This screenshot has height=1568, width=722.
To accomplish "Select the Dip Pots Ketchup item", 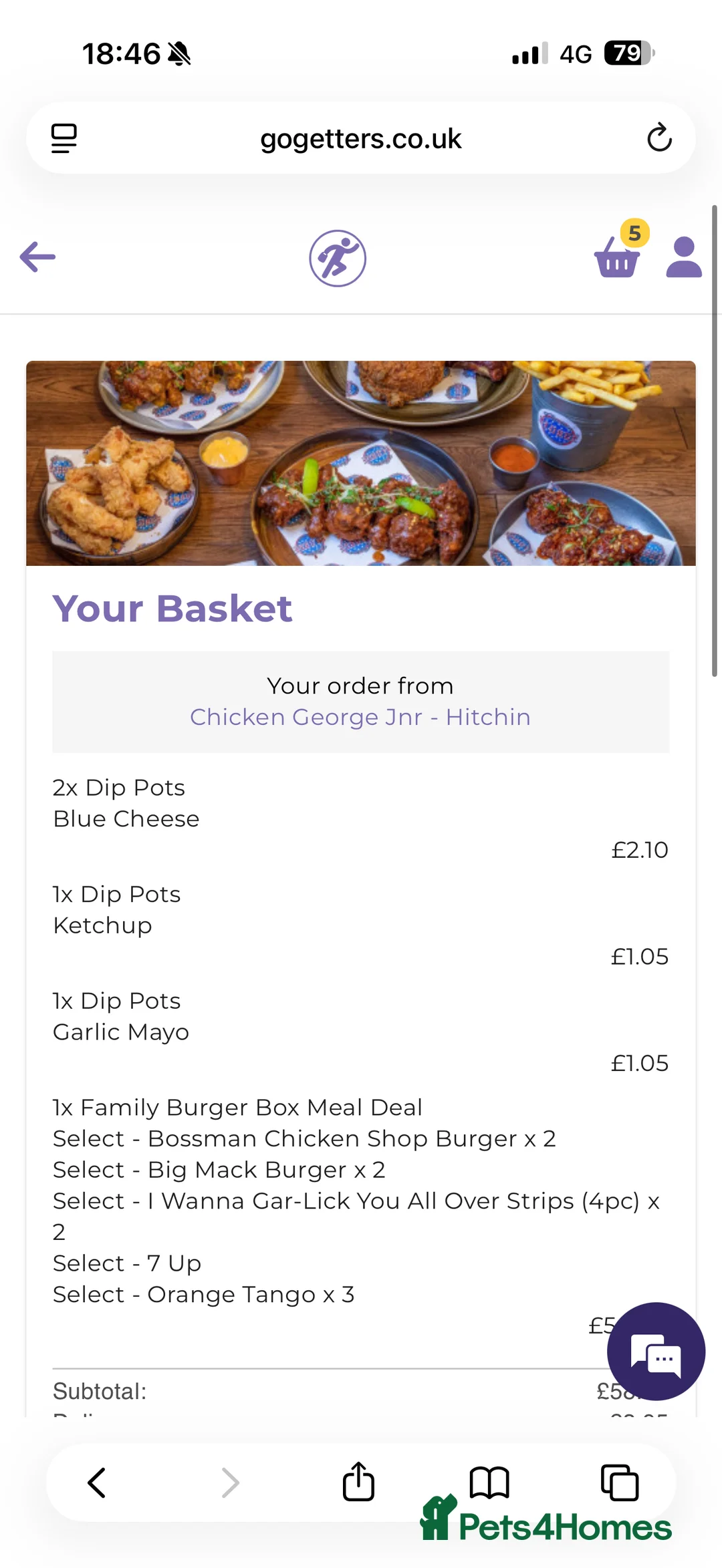I will tap(117, 910).
